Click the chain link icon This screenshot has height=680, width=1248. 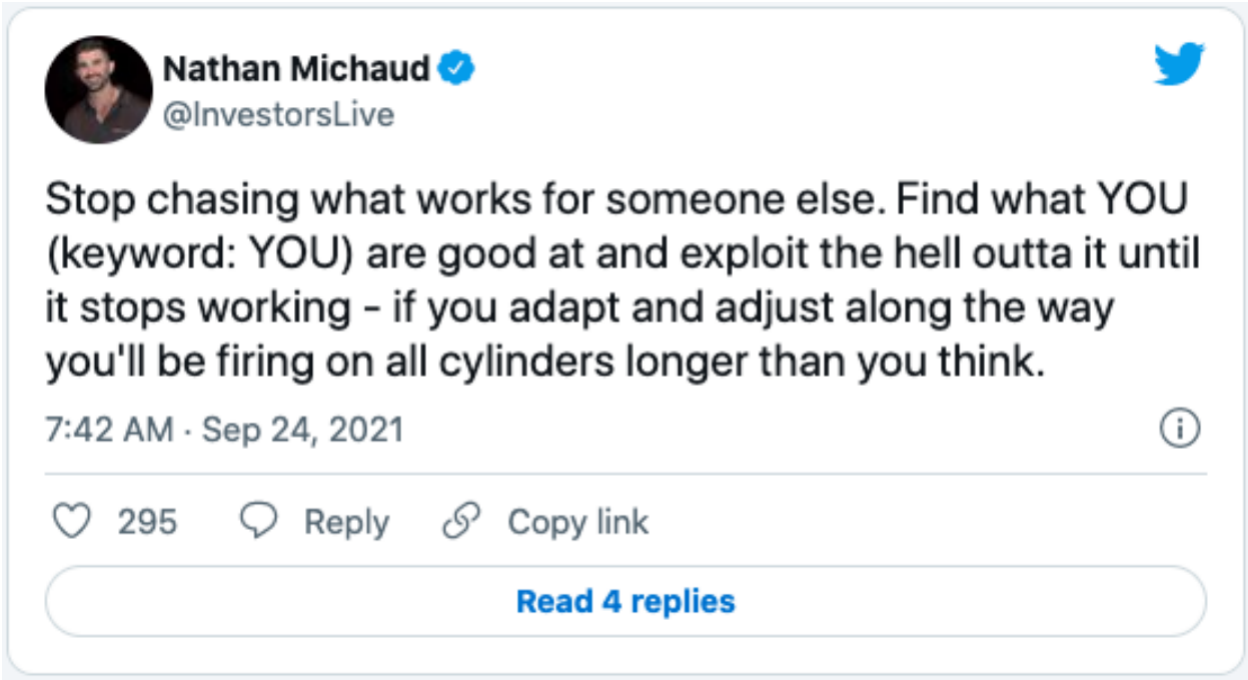[x=461, y=522]
